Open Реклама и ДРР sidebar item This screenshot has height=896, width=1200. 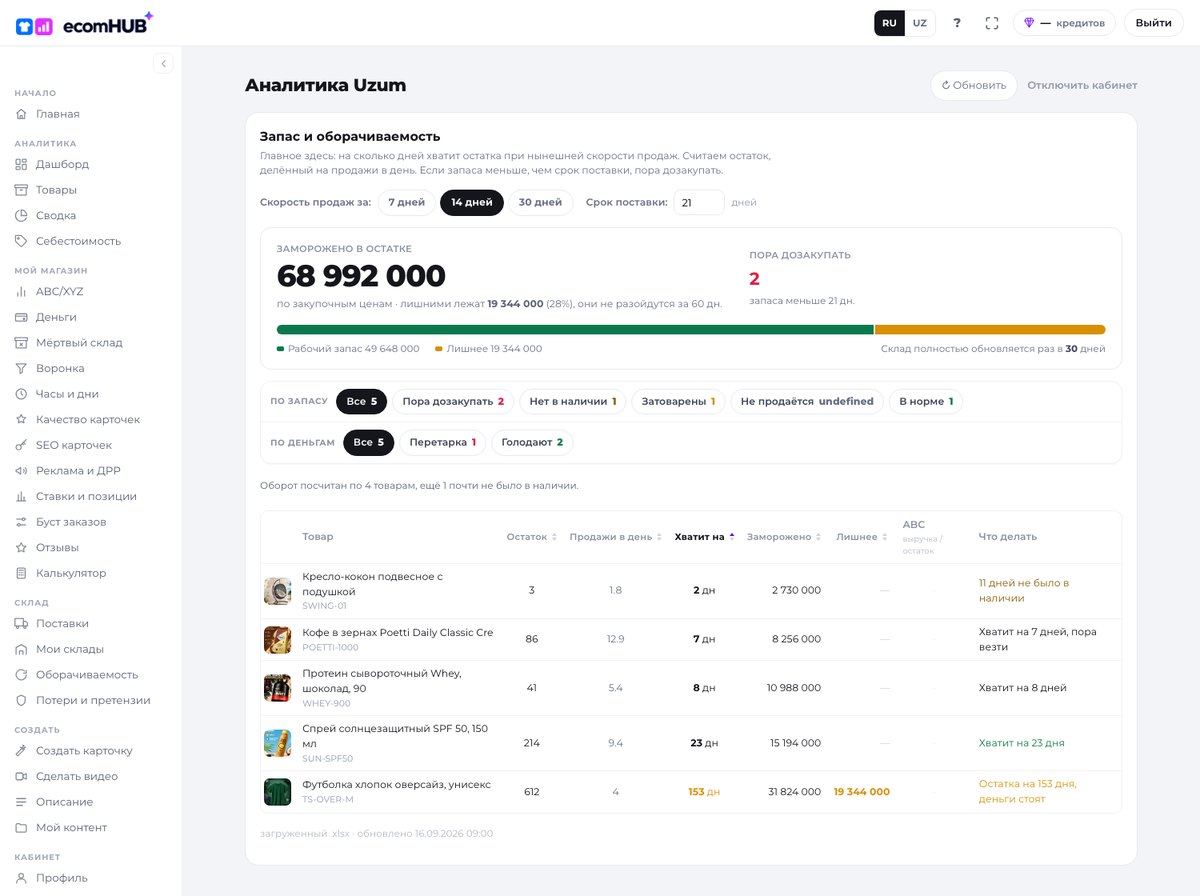pyautogui.click(x=76, y=471)
